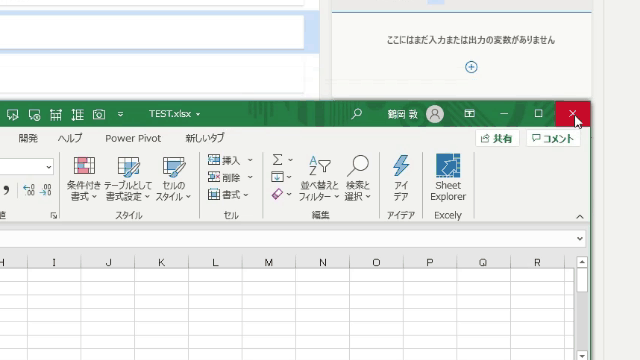Switch to the Power Pivot tab
The image size is (640, 360).
[x=133, y=138]
